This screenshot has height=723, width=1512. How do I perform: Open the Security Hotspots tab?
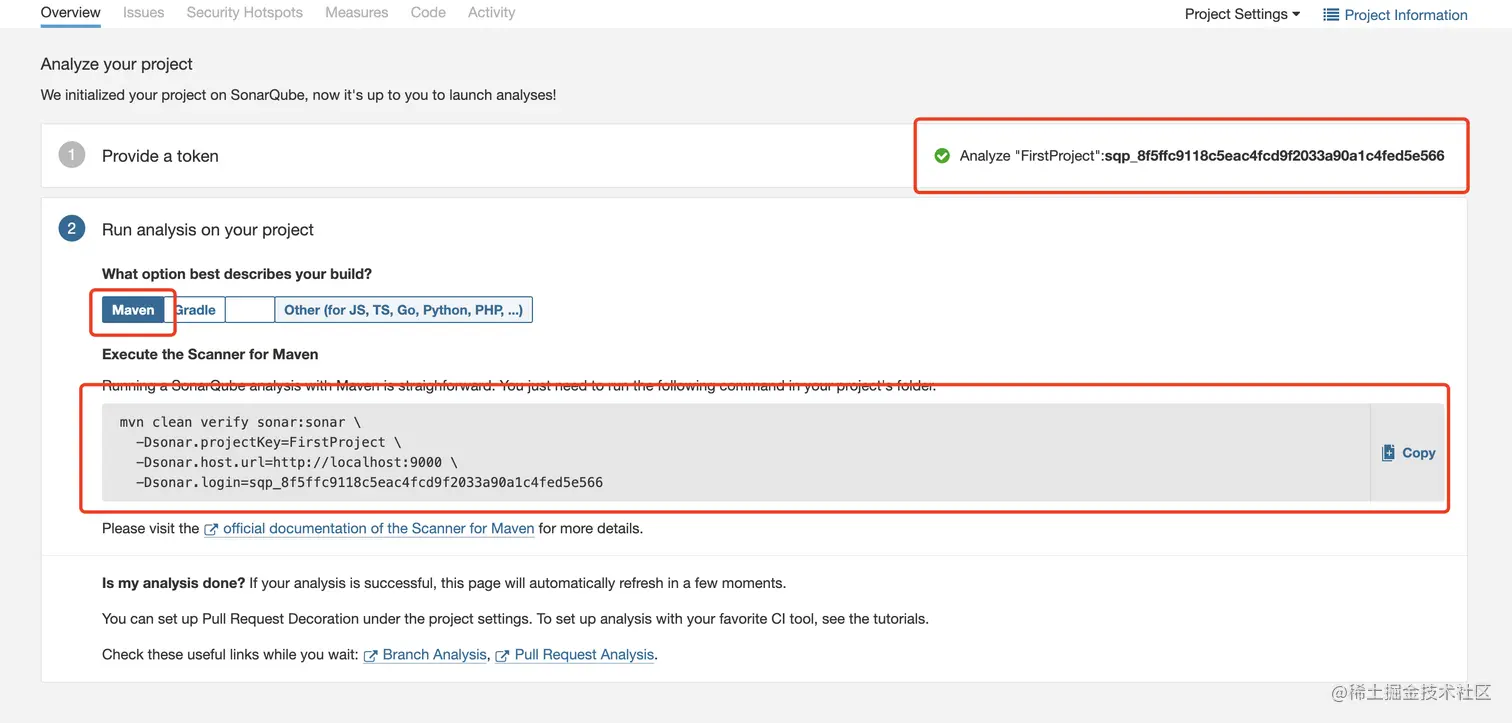click(x=245, y=12)
